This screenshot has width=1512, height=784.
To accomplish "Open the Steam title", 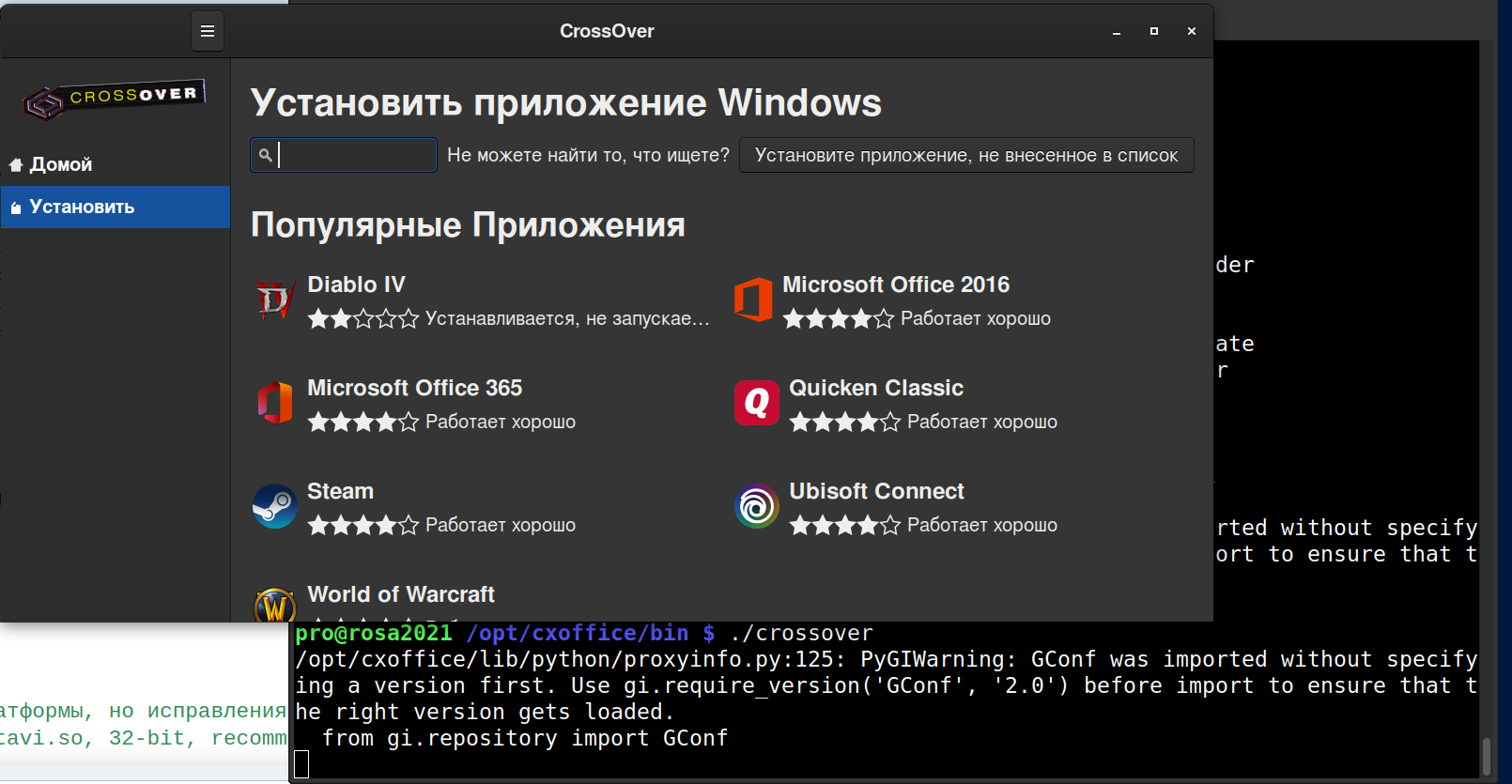I will point(341,491).
